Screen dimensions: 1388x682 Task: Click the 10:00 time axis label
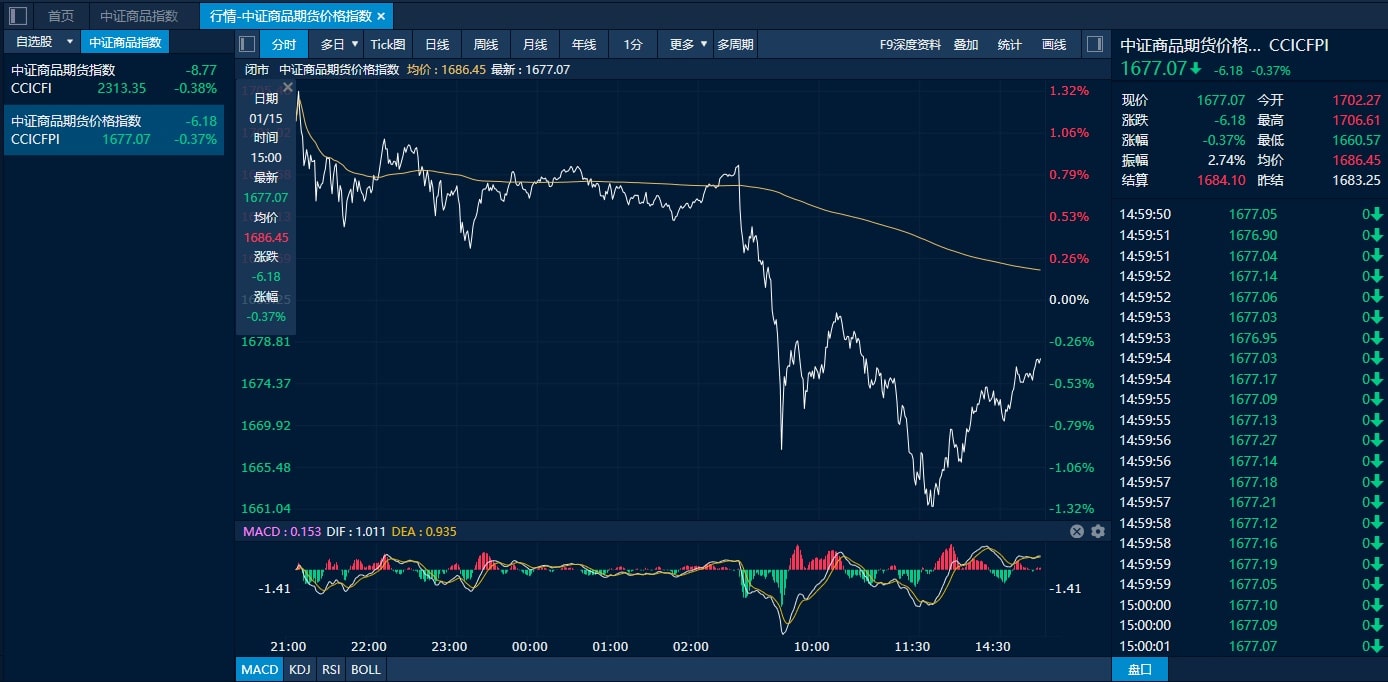pyautogui.click(x=811, y=647)
